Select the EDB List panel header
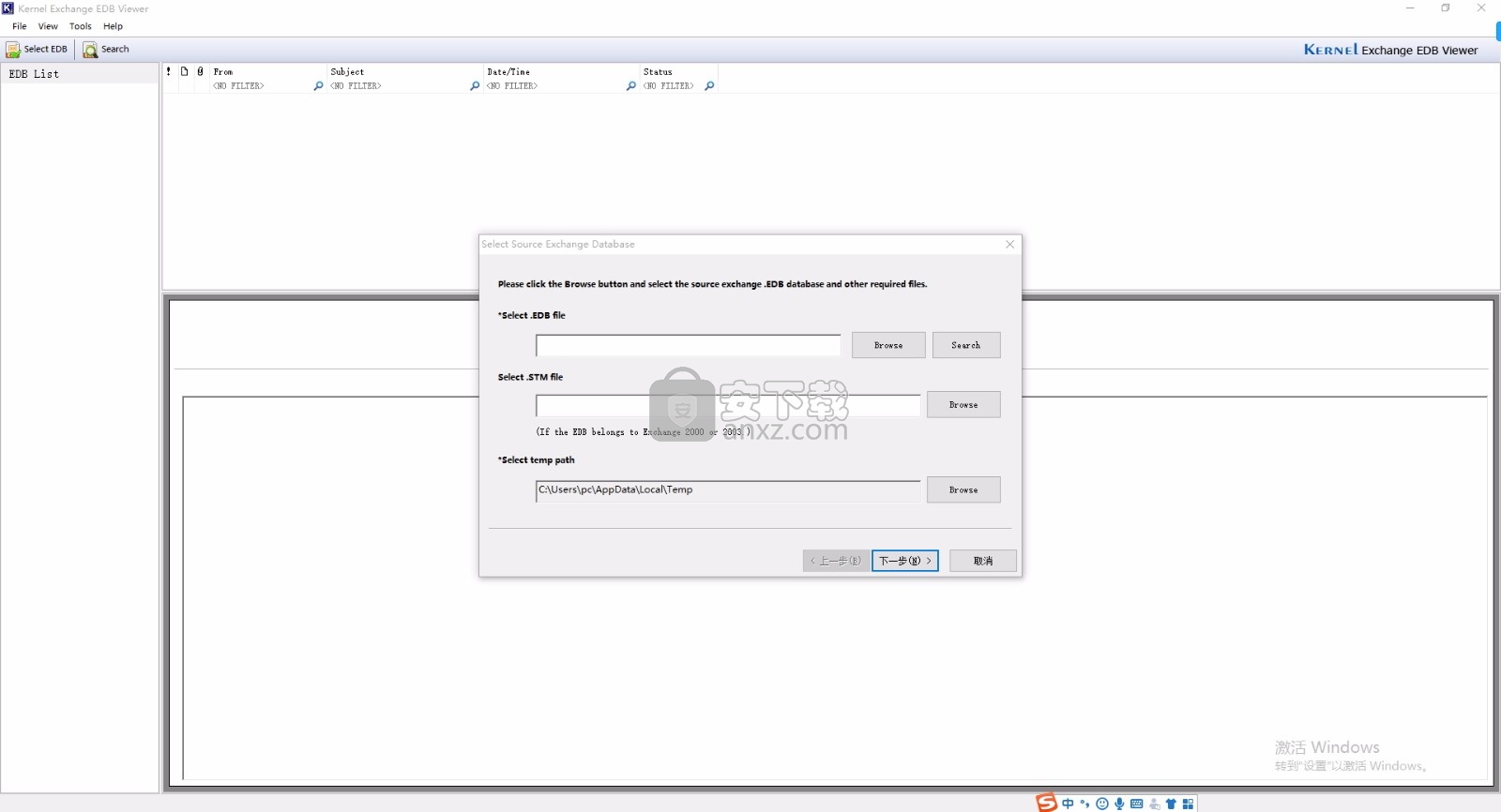Viewport: 1501px width, 812px height. [80, 74]
